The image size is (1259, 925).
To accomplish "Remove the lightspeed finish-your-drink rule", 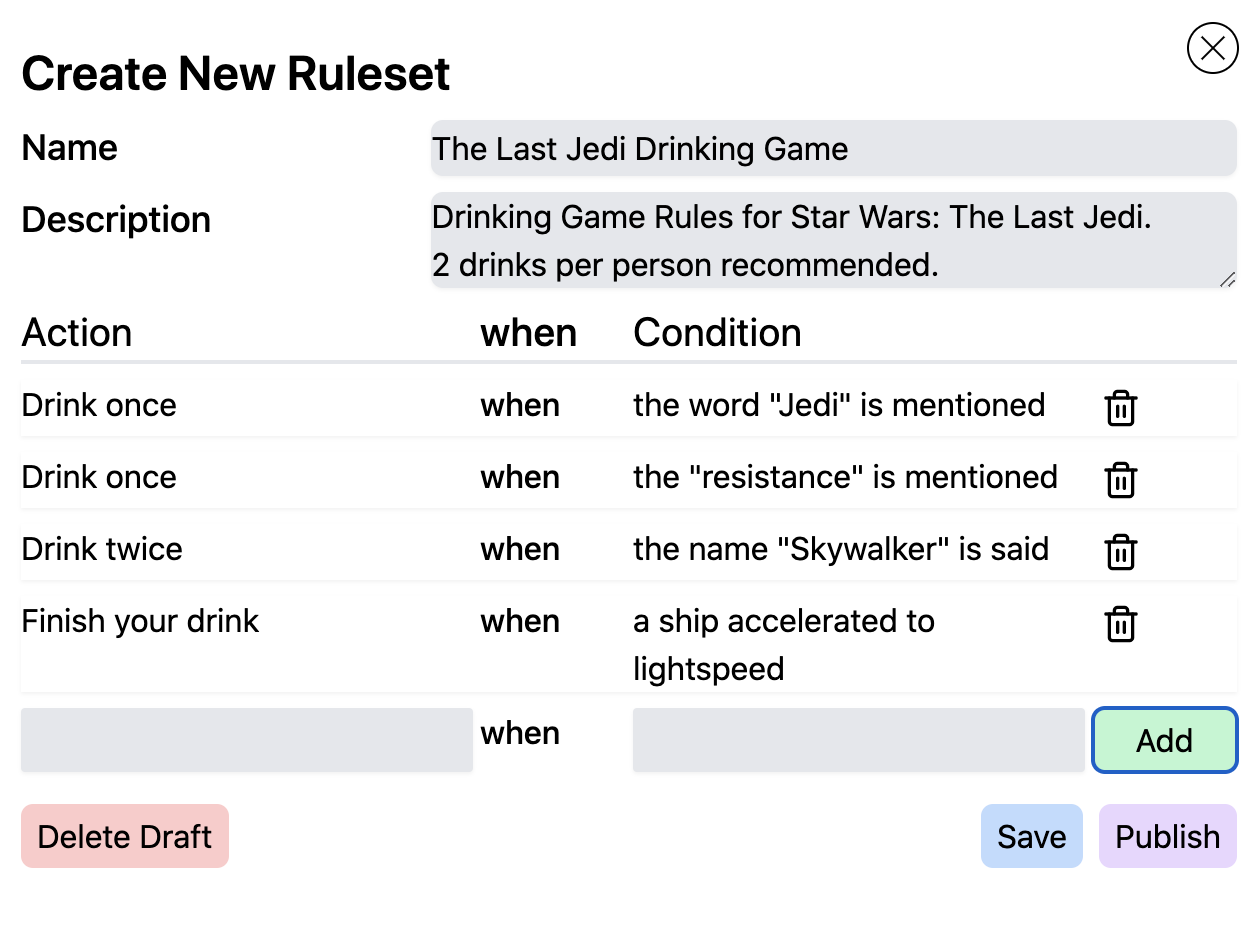I will coord(1120,623).
